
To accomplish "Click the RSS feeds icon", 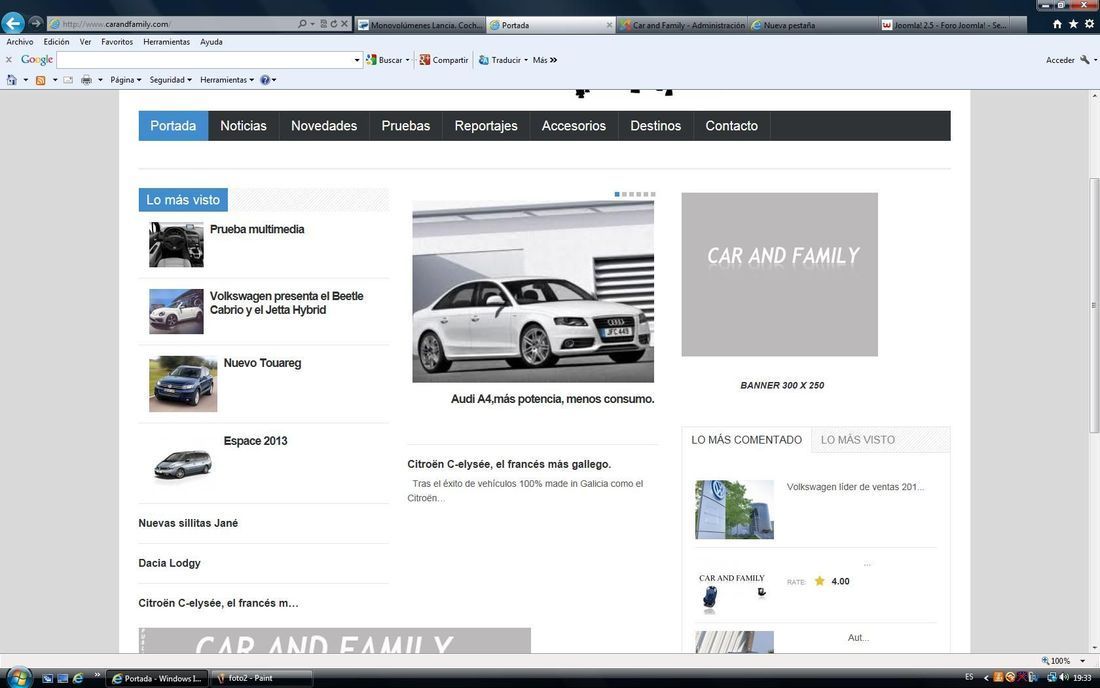I will coord(41,80).
